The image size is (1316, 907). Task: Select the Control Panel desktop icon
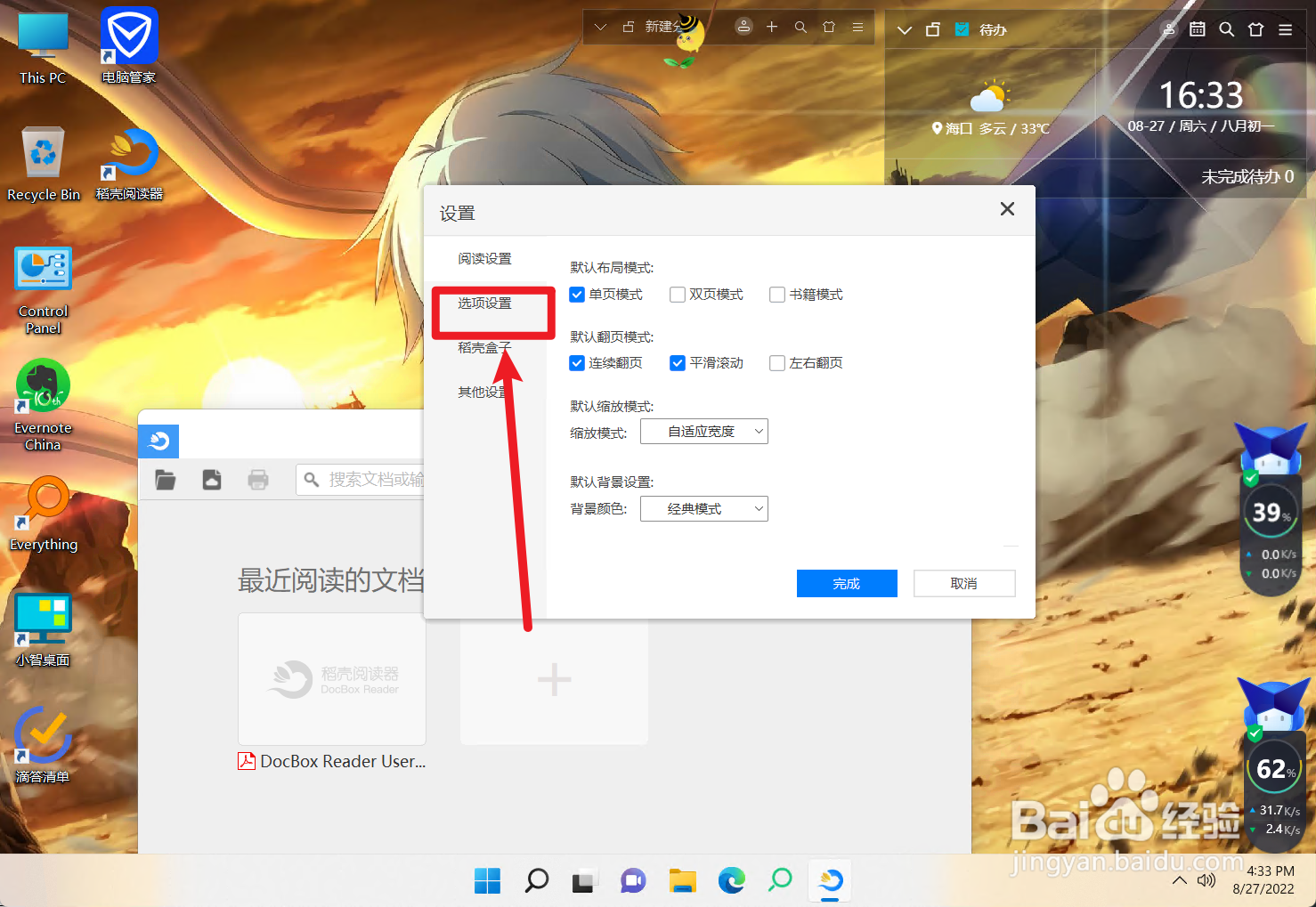click(x=43, y=290)
